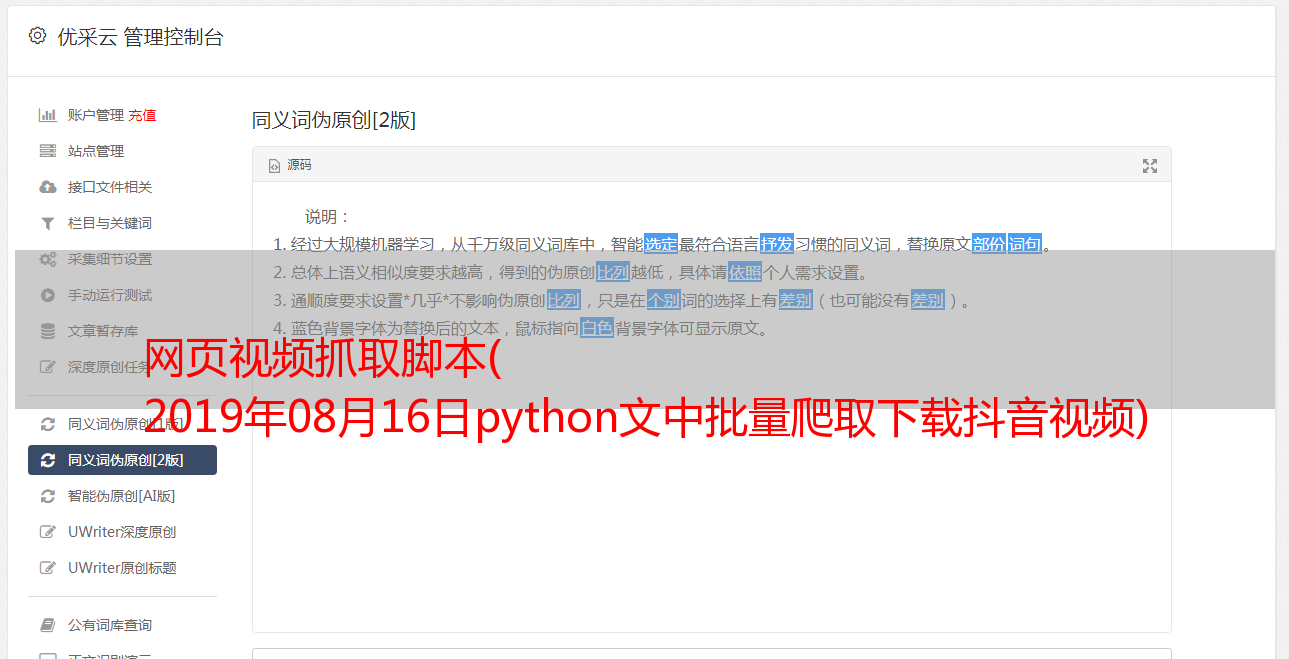Image resolution: width=1289 pixels, height=659 pixels.
Task: Click the fullscreen expand icon in editor toolbar
Action: [1150, 166]
